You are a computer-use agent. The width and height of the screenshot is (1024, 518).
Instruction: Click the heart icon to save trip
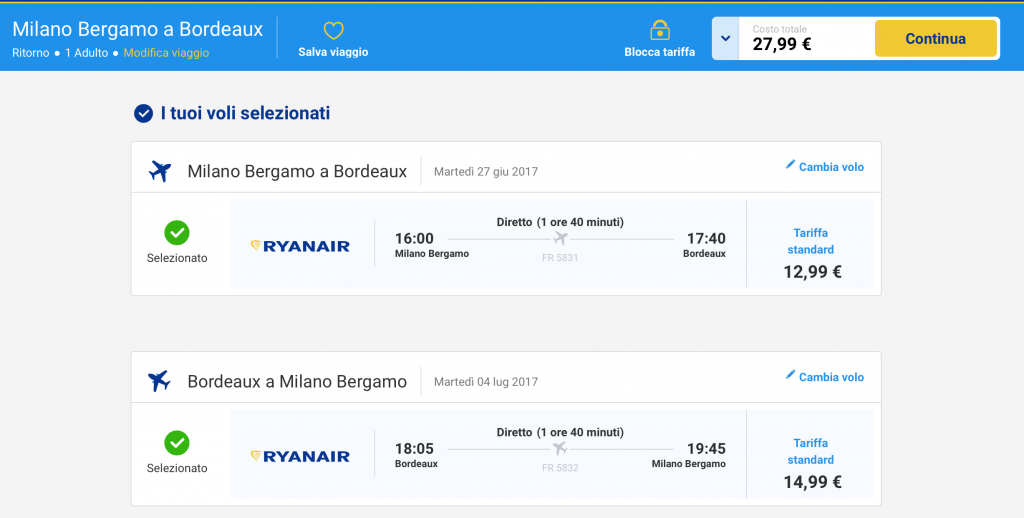333,31
